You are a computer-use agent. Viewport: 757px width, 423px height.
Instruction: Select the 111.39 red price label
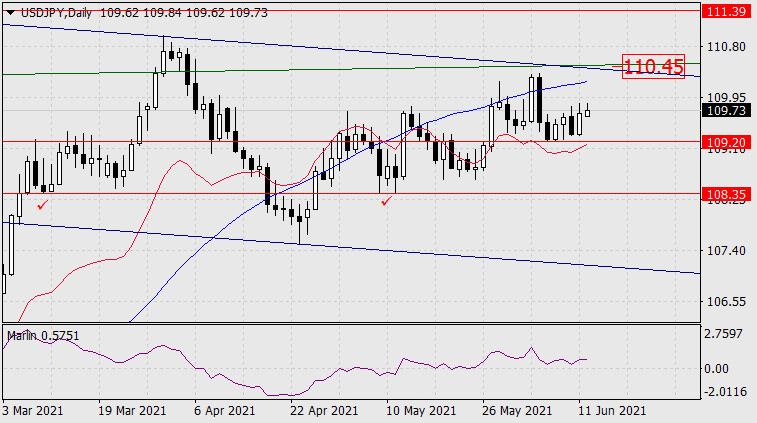coord(726,11)
